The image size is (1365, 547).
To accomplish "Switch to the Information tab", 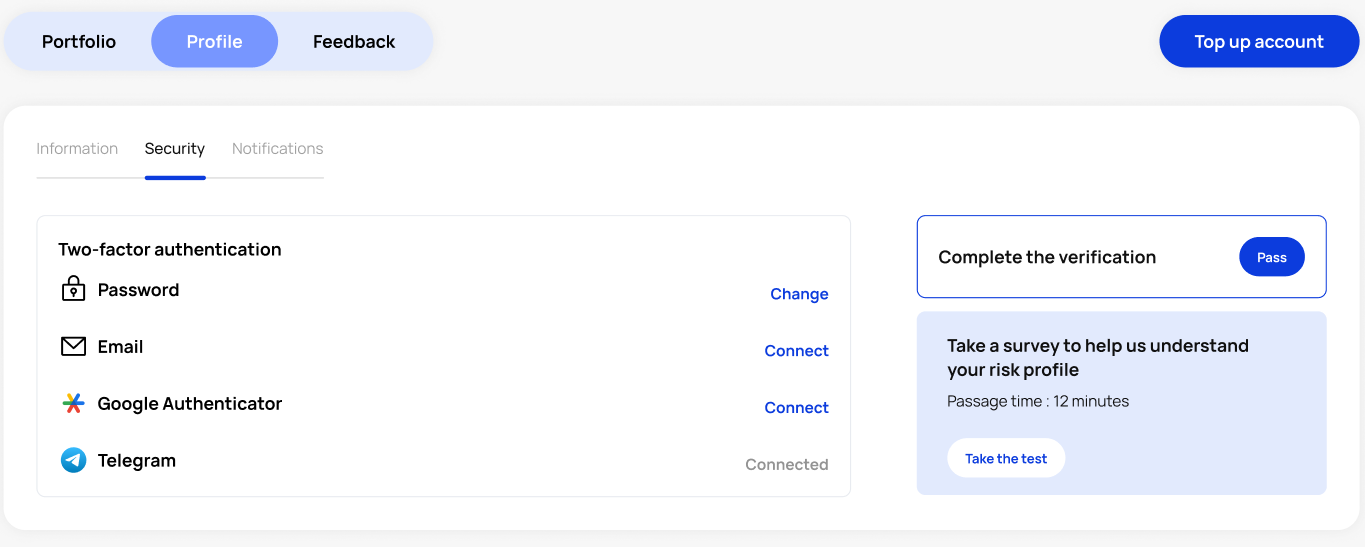I will point(77,149).
